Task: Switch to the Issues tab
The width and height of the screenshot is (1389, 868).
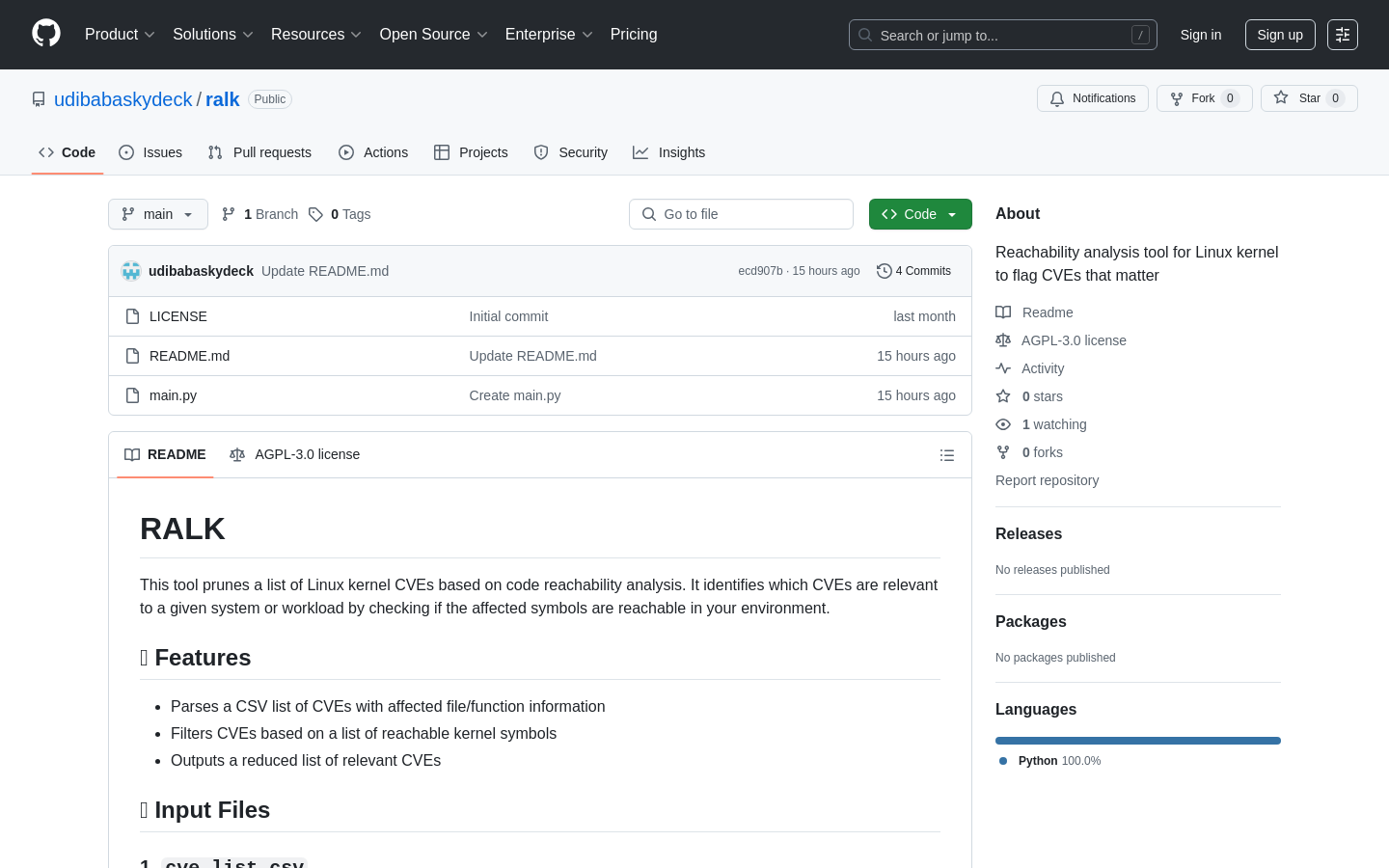Action: [x=150, y=152]
